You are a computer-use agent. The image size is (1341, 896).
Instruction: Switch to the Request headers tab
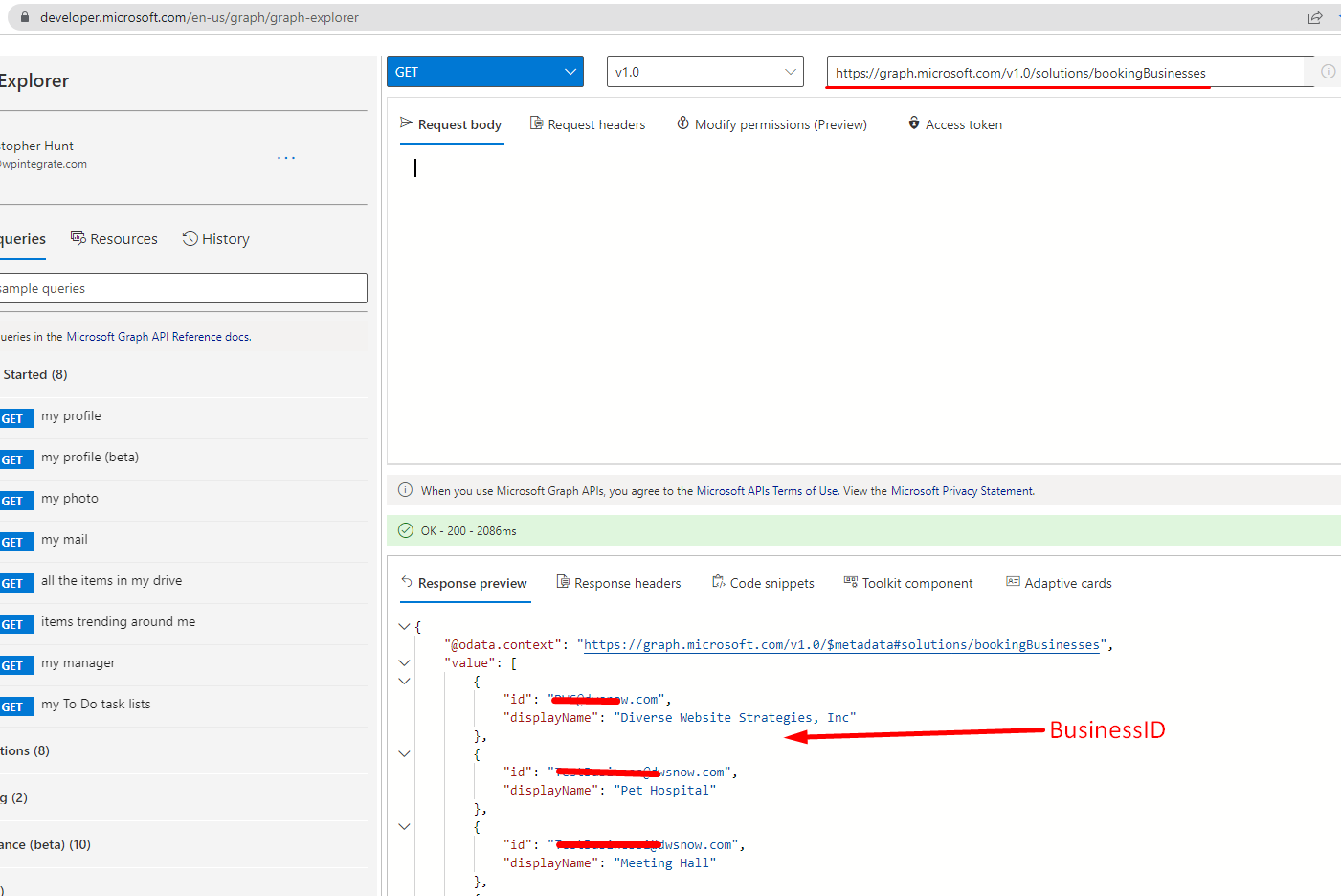(588, 124)
